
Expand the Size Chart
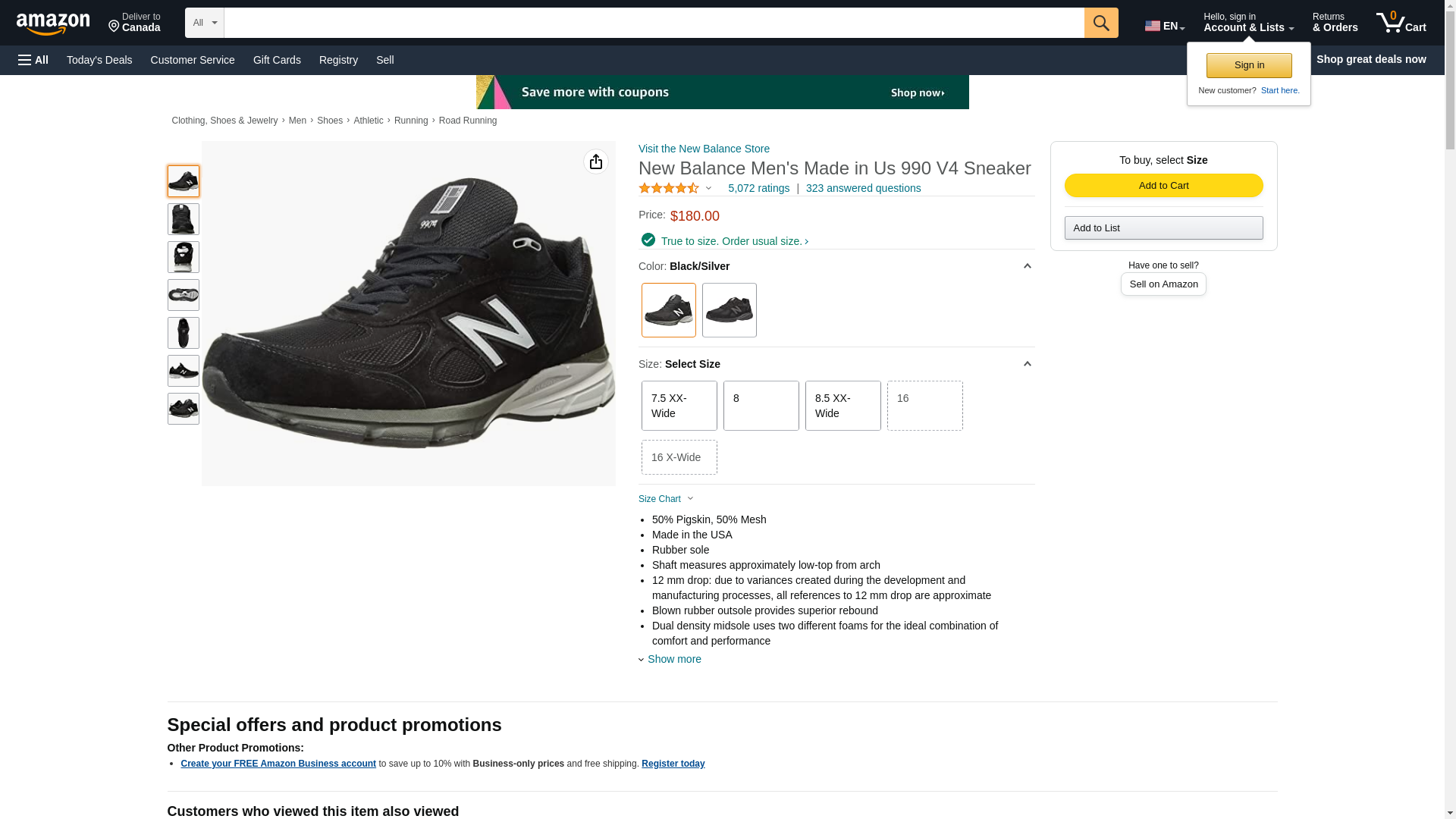665,499
